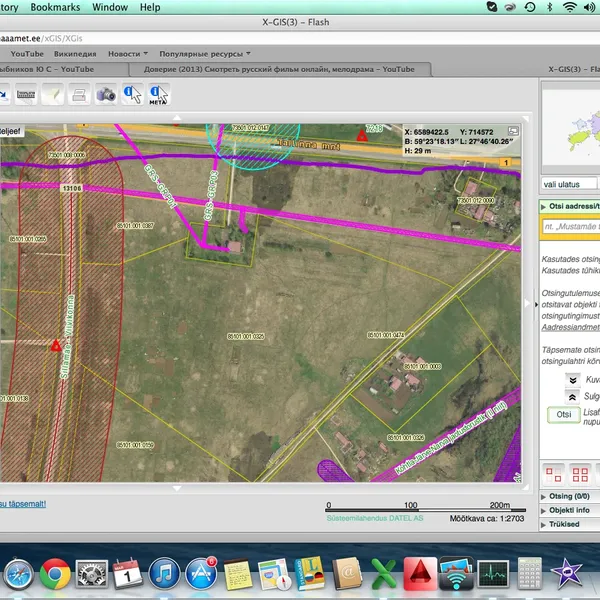Image resolution: width=600 pixels, height=600 pixels.
Task: Choose the draw/note pencil tool
Action: (x=52, y=94)
